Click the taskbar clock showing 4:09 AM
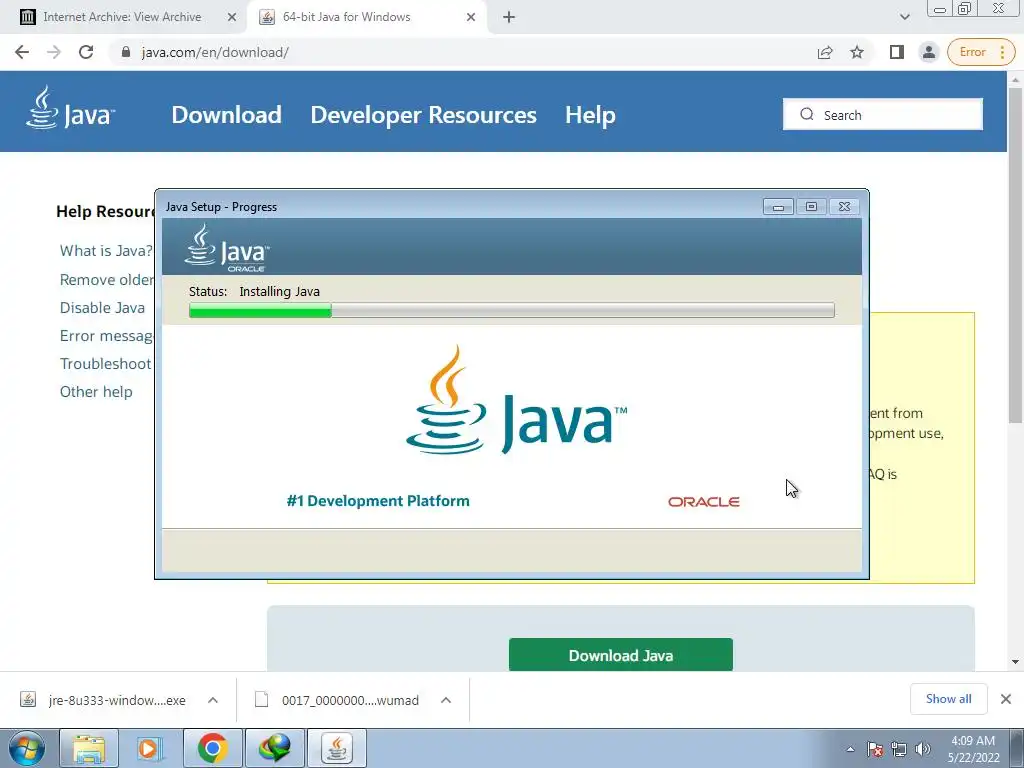 point(974,749)
